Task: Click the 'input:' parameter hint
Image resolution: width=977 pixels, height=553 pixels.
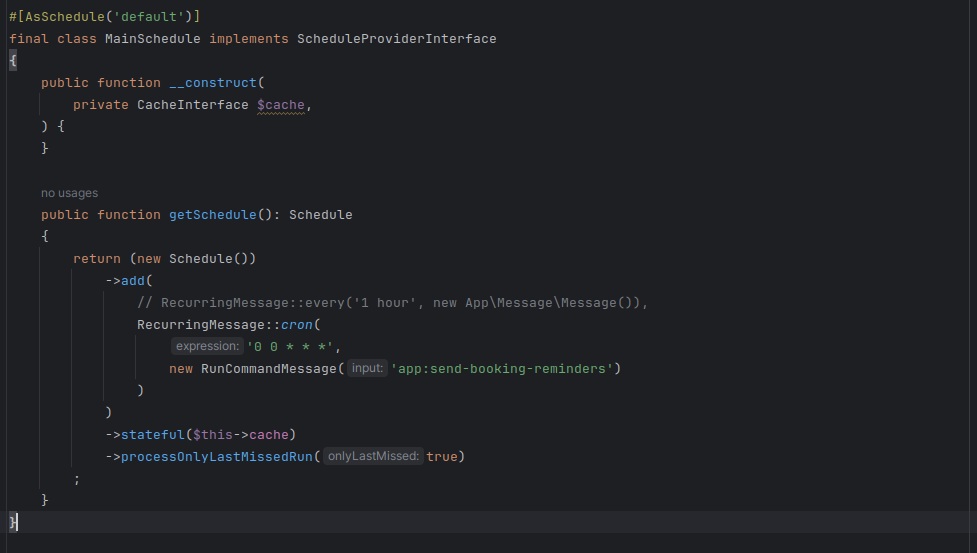Action: [367, 368]
